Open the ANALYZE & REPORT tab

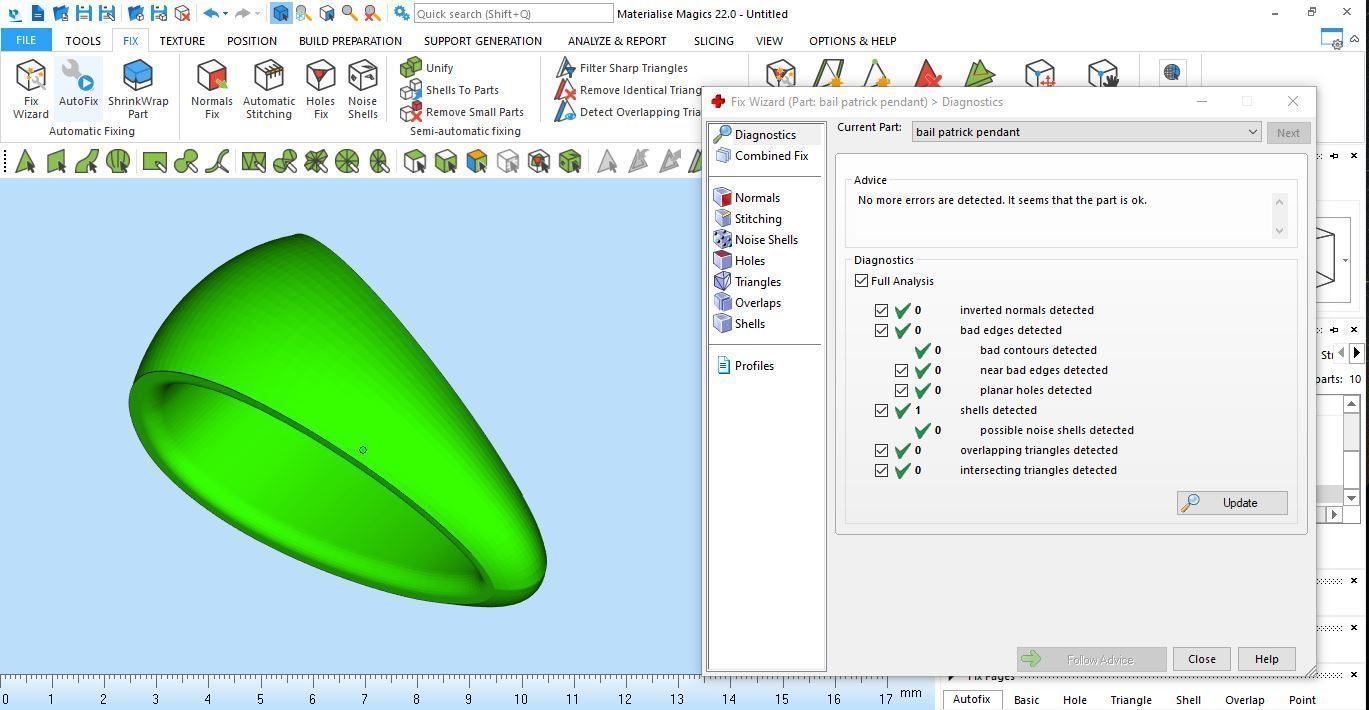[617, 41]
